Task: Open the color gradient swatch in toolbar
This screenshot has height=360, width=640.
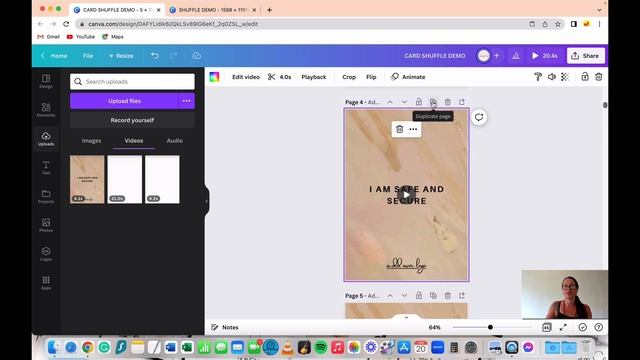Action: click(214, 77)
